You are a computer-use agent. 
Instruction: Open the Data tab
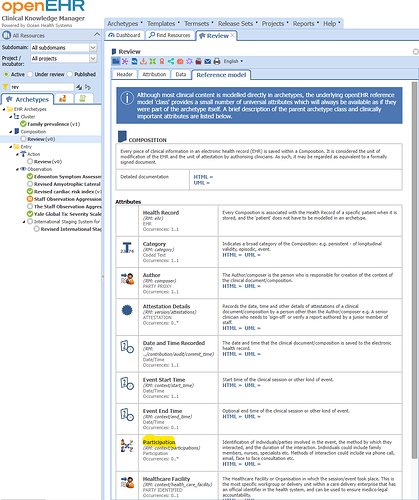tap(181, 75)
